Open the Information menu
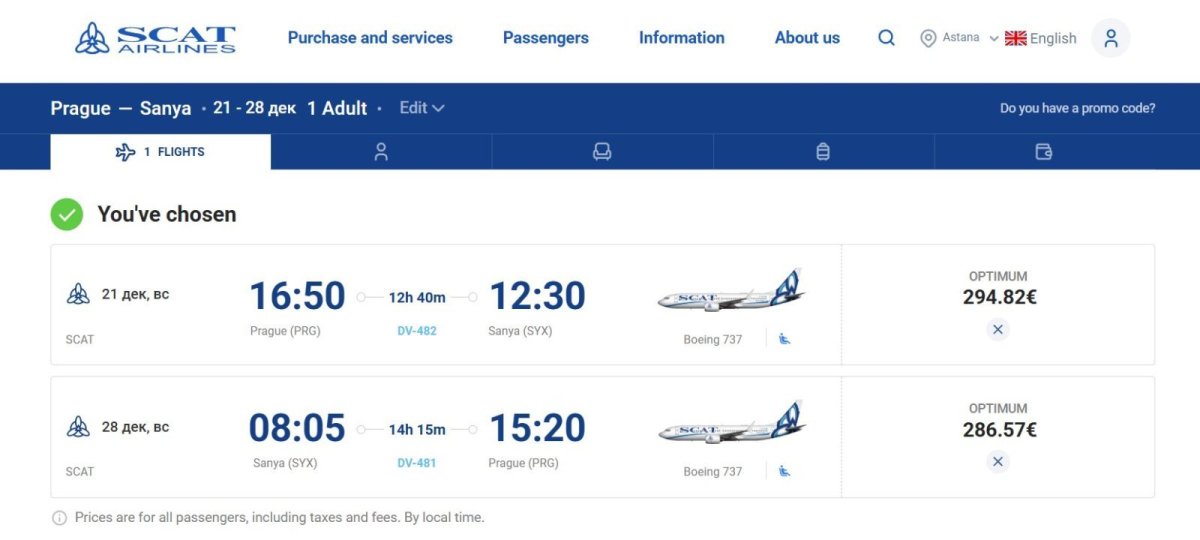Screen dimensions: 1200x540 [x=681, y=38]
